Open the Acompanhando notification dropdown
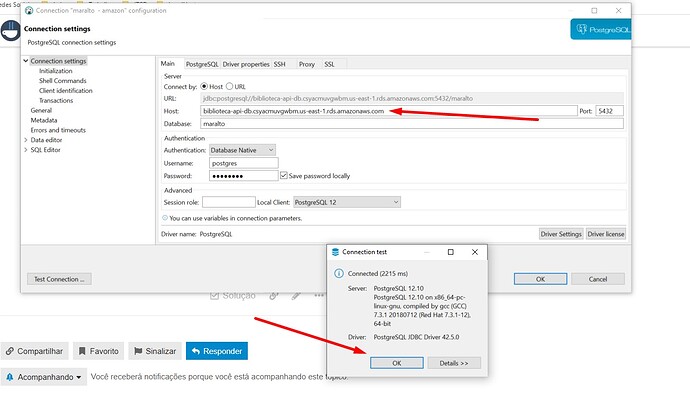Image resolution: width=690 pixels, height=401 pixels. click(x=44, y=377)
